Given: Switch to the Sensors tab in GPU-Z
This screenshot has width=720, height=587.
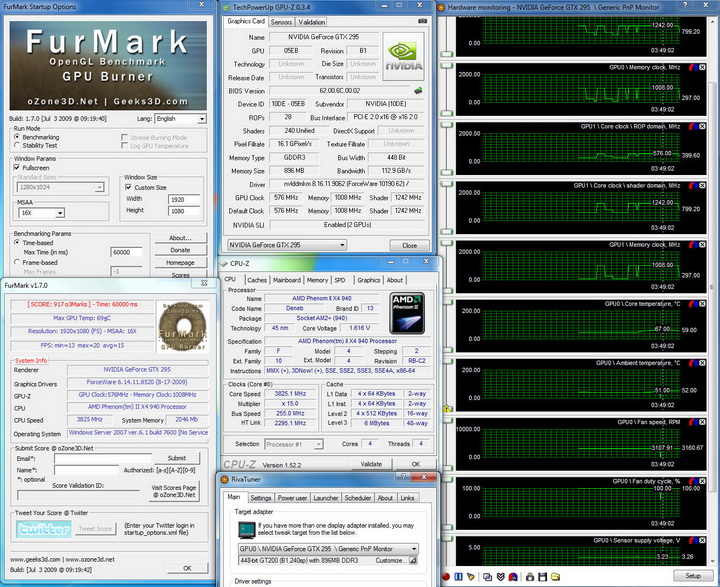Looking at the screenshot, I should coord(281,22).
